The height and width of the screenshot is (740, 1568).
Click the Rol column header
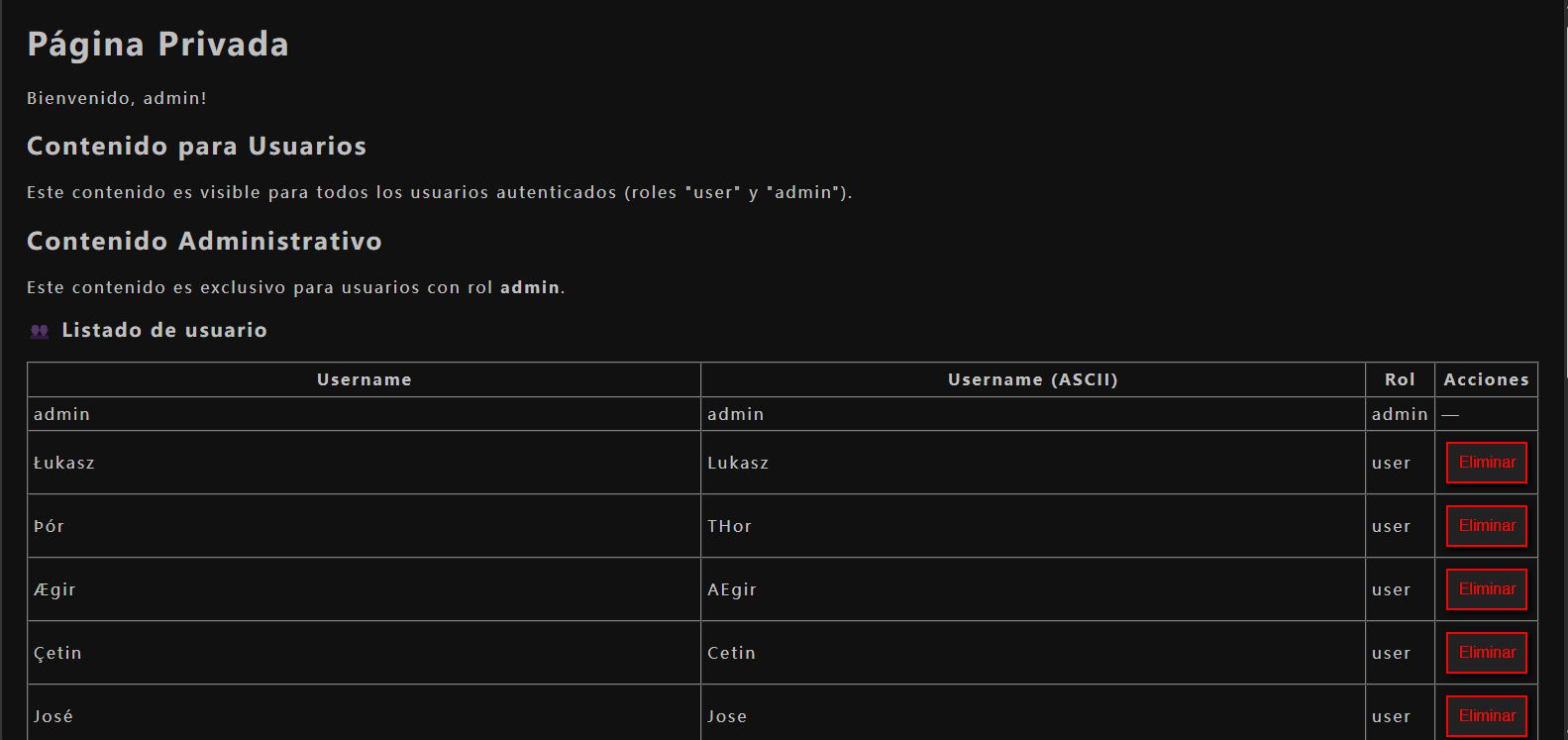(1400, 379)
